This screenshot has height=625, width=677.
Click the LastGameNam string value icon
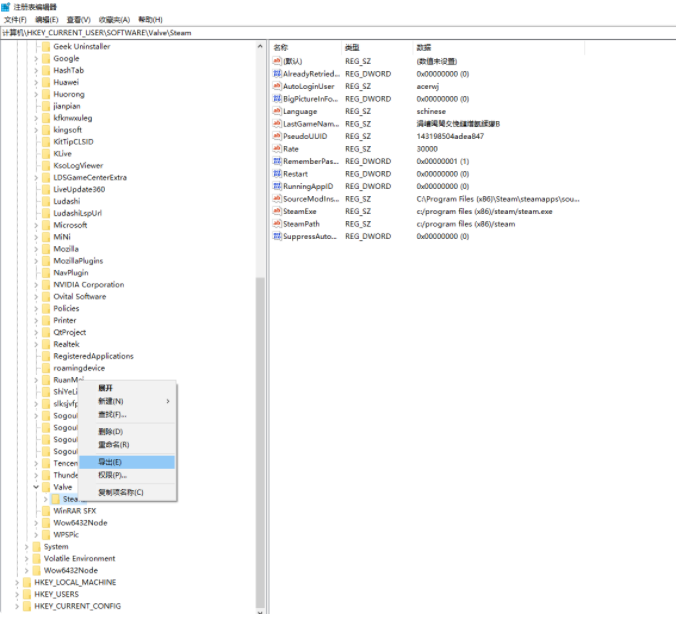click(277, 124)
